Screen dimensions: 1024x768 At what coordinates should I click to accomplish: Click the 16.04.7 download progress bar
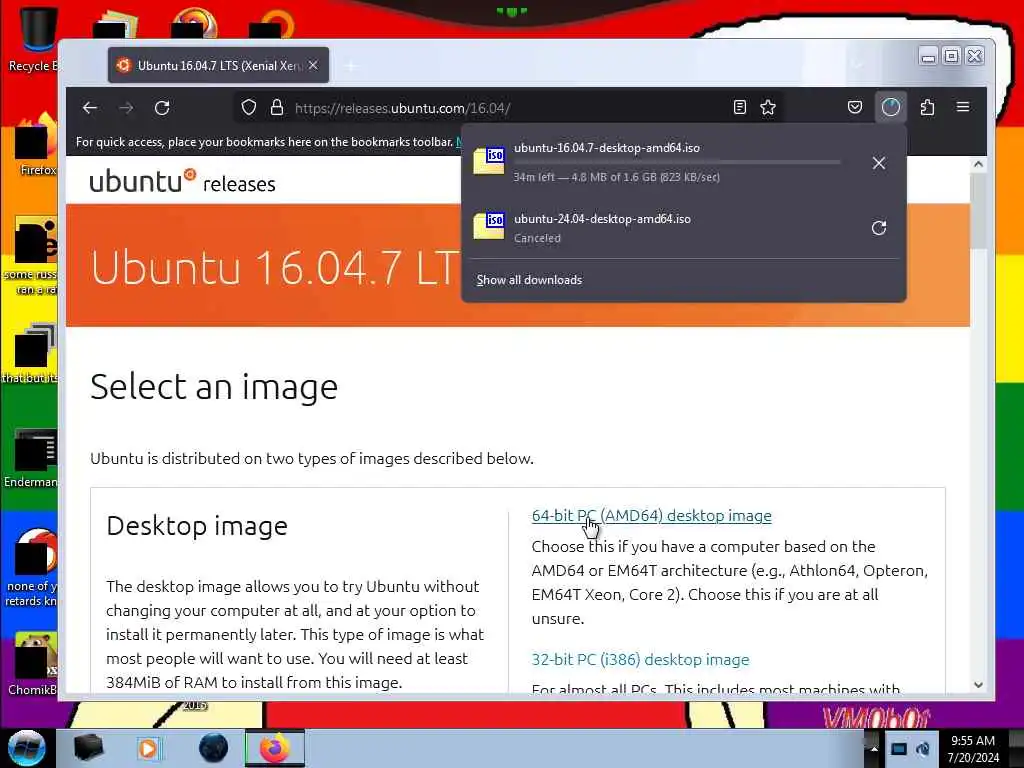point(677,162)
